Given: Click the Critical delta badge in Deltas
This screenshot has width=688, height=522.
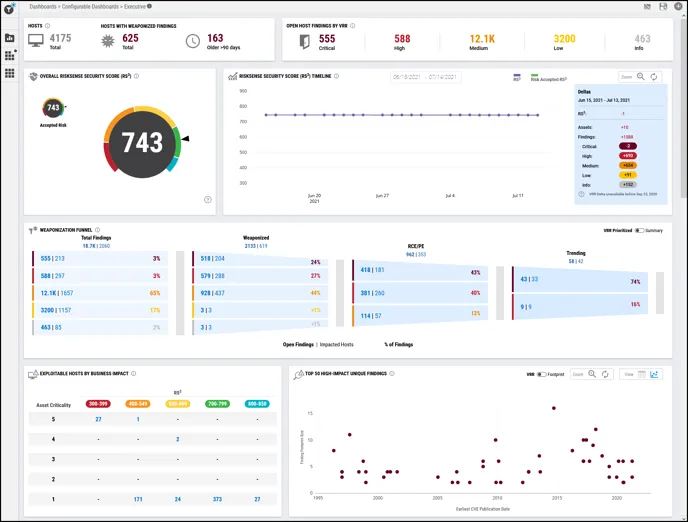Looking at the screenshot, I should (628, 146).
